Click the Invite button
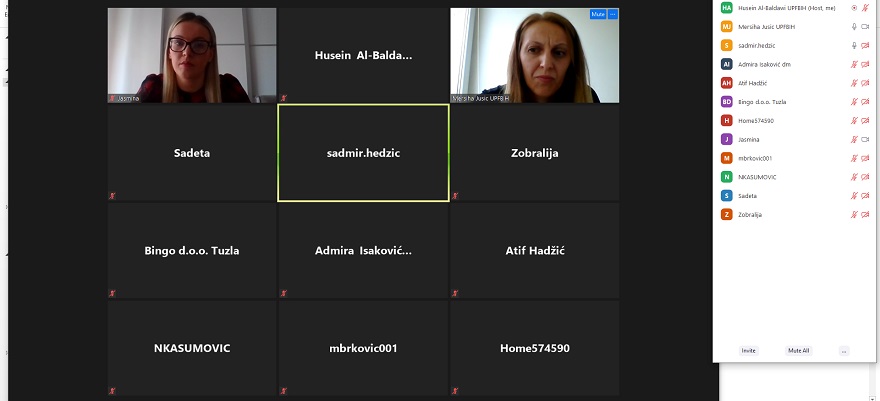The width and height of the screenshot is (880, 401). point(749,351)
